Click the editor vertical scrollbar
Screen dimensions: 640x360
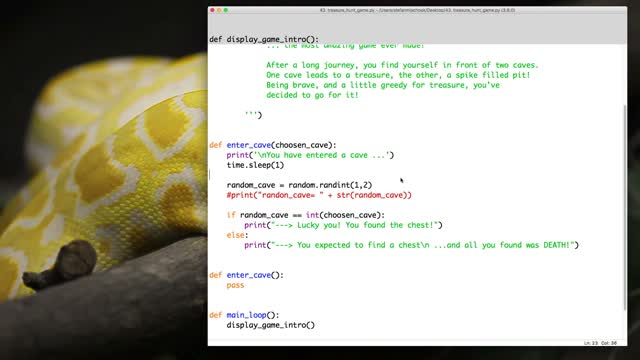click(x=624, y=207)
